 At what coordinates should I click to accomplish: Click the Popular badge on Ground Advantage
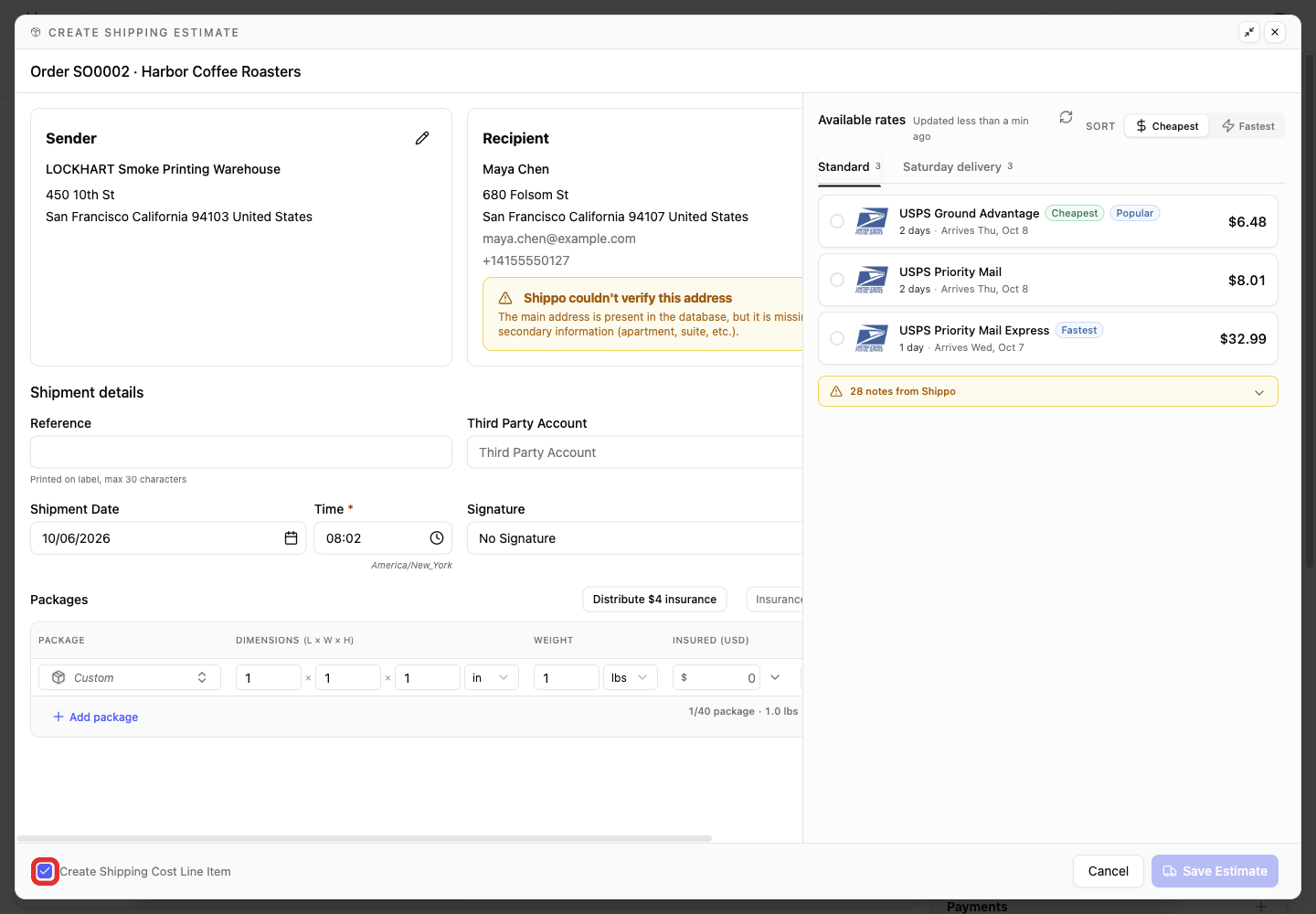click(1135, 213)
